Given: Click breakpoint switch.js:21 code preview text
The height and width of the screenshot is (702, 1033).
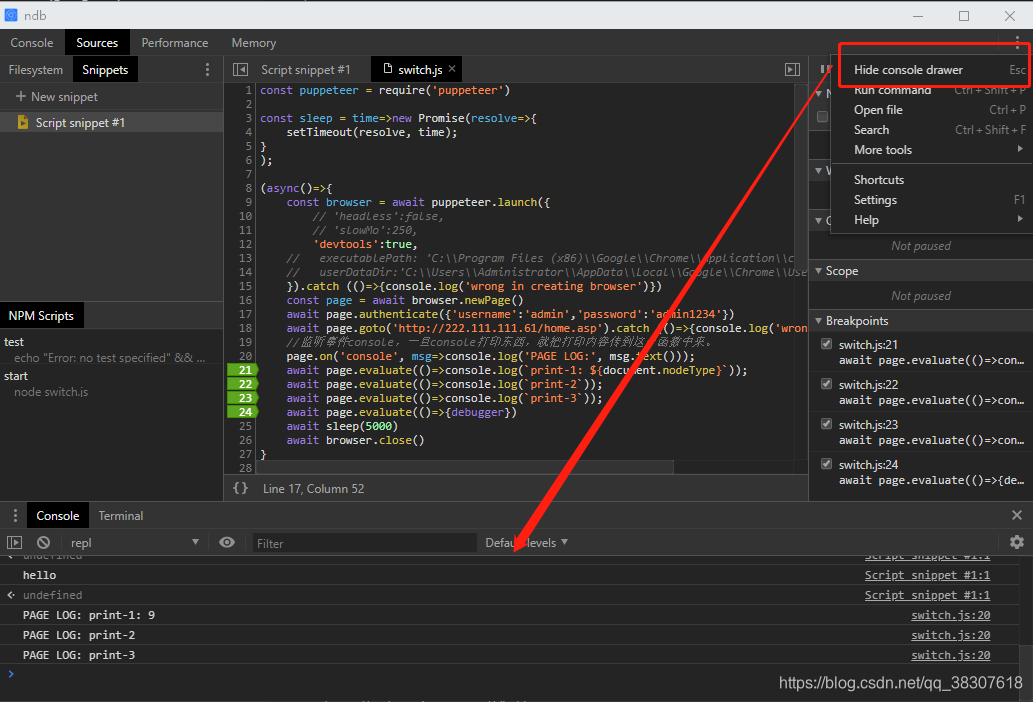Looking at the screenshot, I should tap(931, 360).
